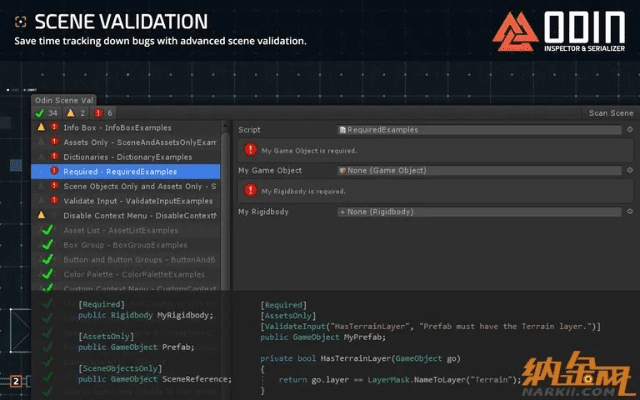640x400 pixels.
Task: Click the error icon next to Dictionaries
Action: [x=55, y=157]
